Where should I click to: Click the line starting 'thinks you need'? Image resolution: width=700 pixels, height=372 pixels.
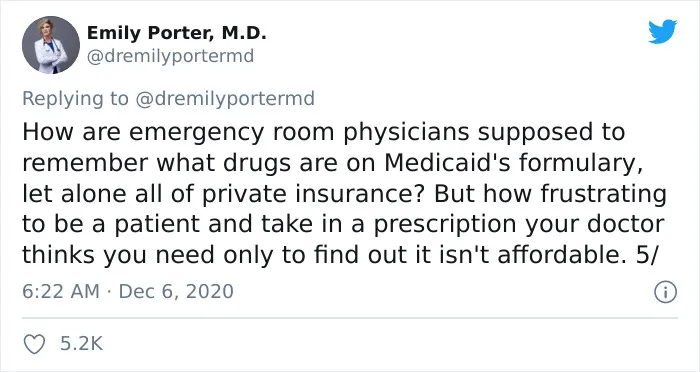click(x=339, y=255)
